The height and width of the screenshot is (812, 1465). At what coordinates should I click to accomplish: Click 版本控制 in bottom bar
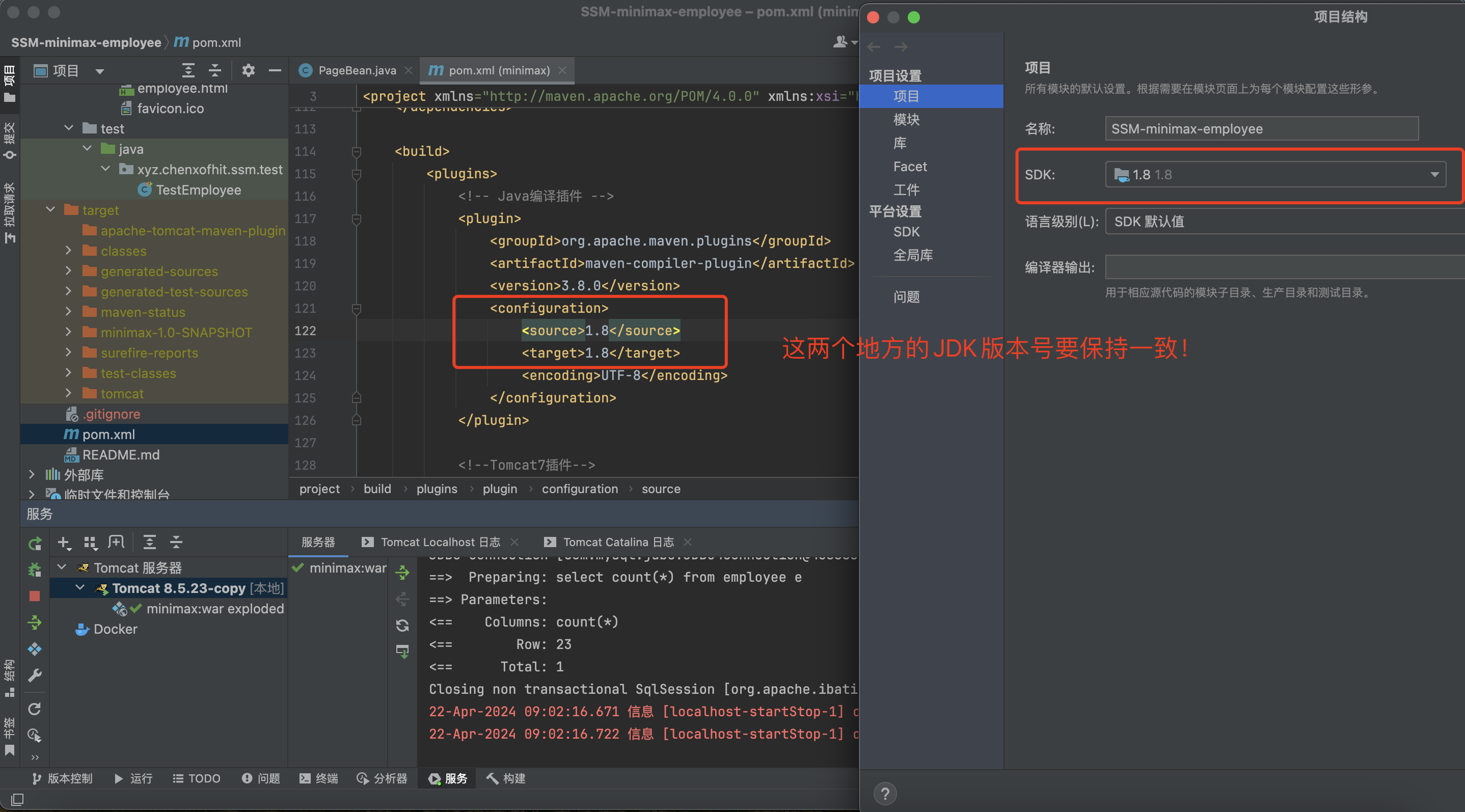click(x=63, y=778)
